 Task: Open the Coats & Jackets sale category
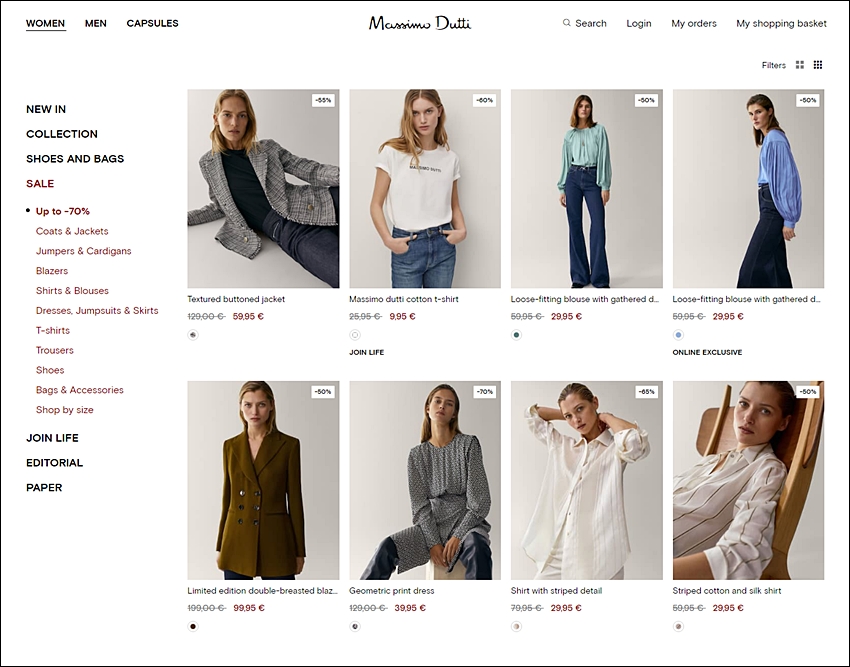[x=72, y=231]
